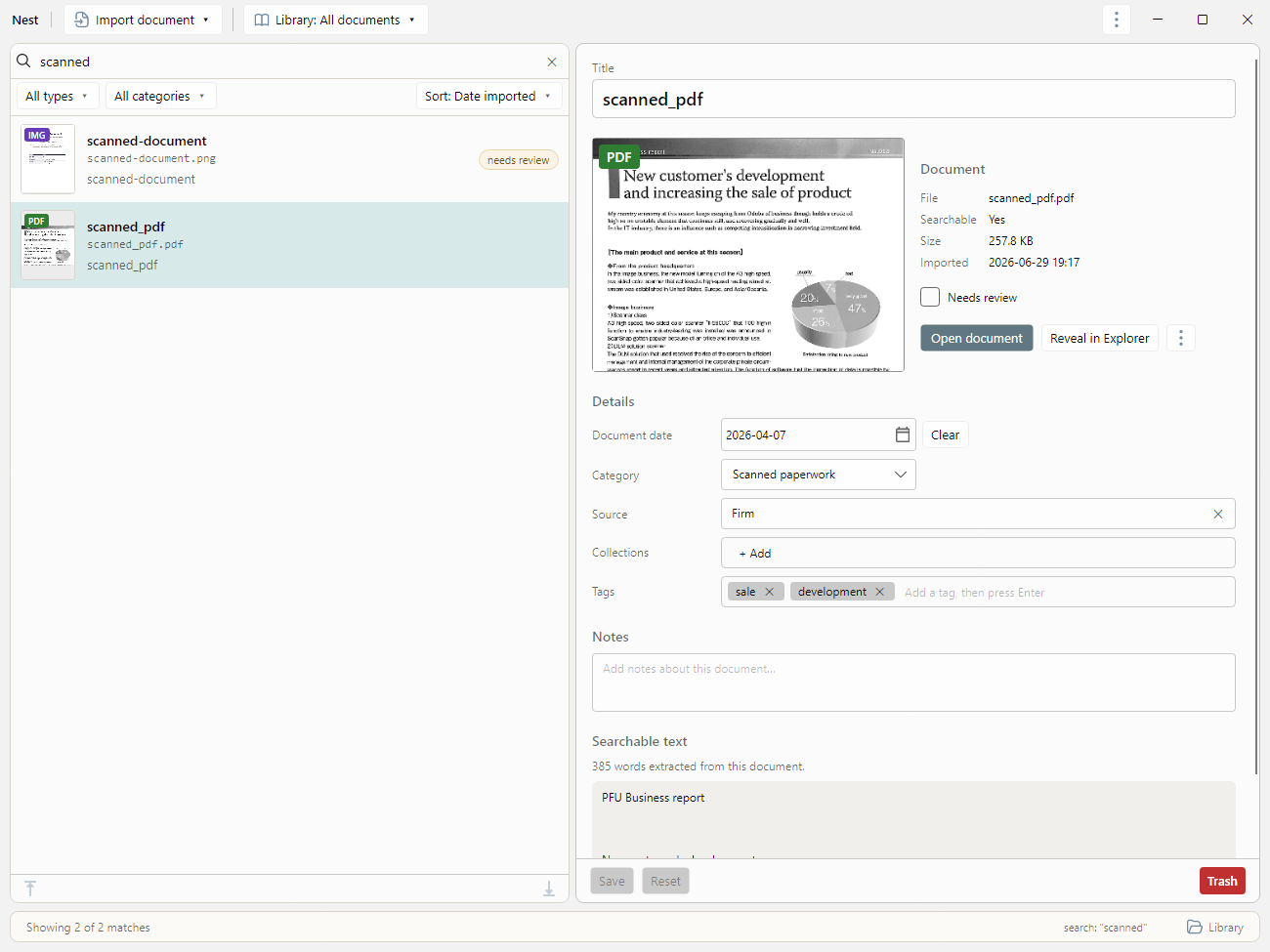Jump to top of list arrow
Screen dimensions: 1270x952
(30, 888)
